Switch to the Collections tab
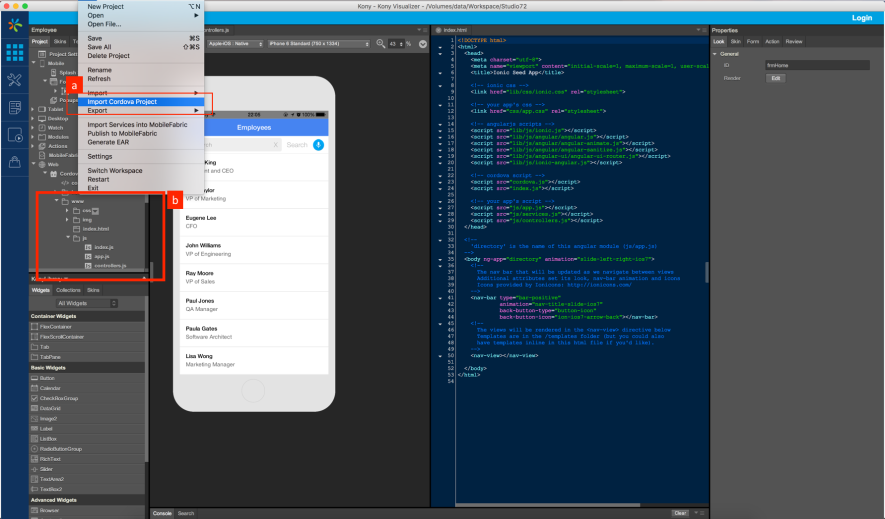 (x=68, y=290)
